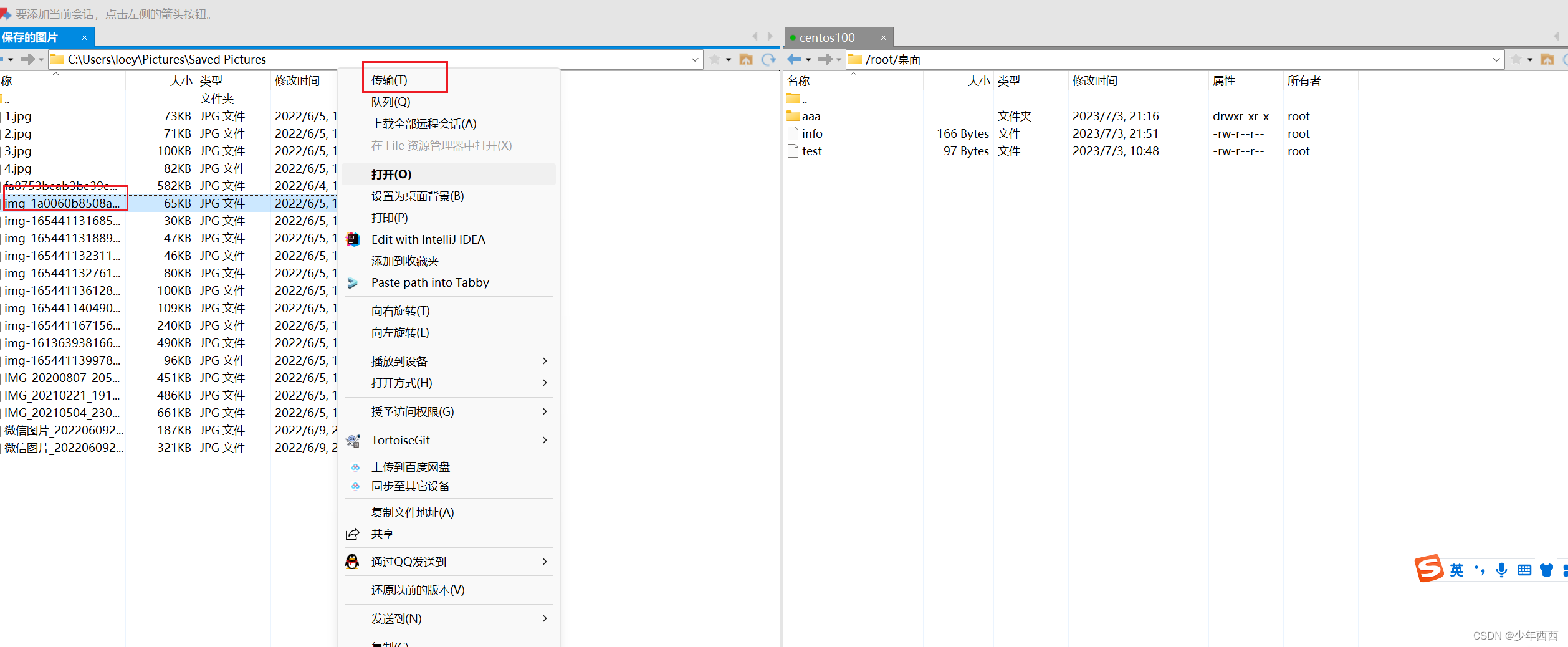The height and width of the screenshot is (647, 1568).
Task: Expand the remote path dropdown
Action: 1496,60
